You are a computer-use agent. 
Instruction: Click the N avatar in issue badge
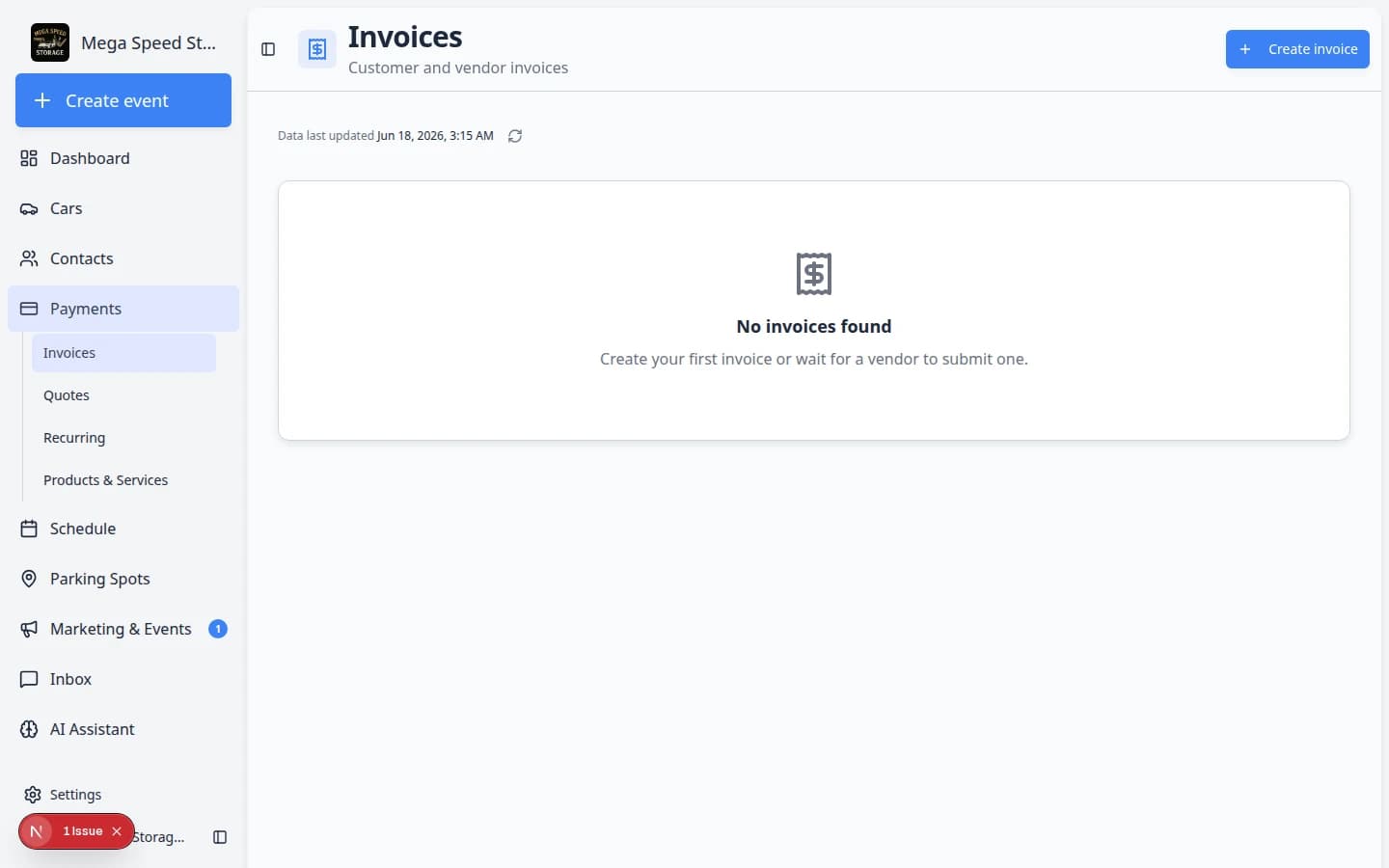[37, 831]
